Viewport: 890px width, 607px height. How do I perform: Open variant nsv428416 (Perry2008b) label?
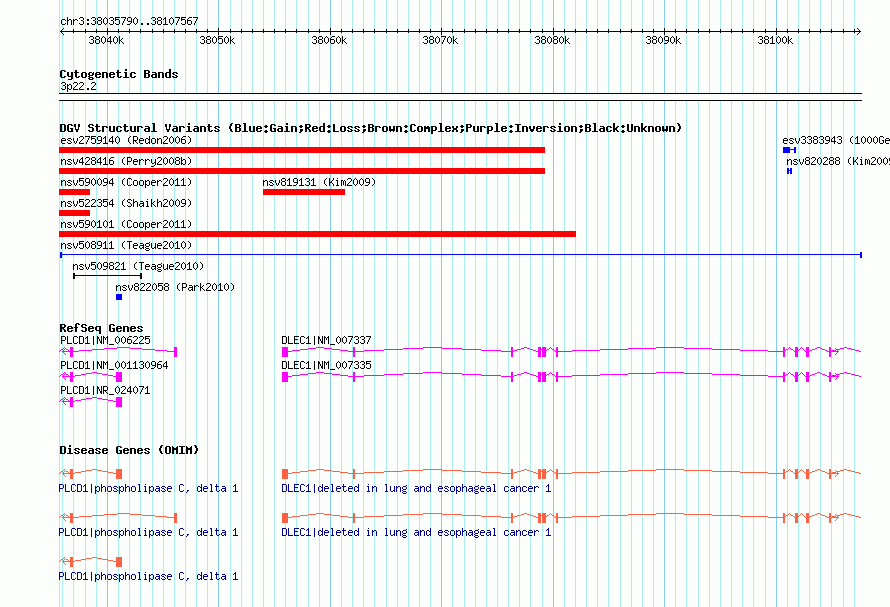[126, 161]
